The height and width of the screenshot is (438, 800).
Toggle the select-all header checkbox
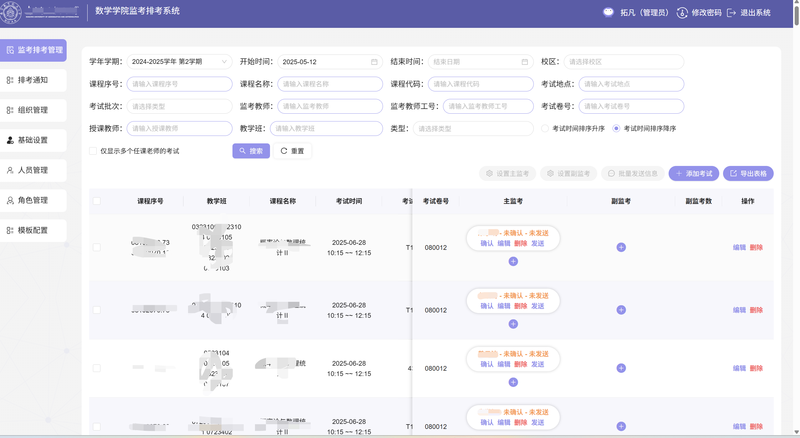point(96,201)
